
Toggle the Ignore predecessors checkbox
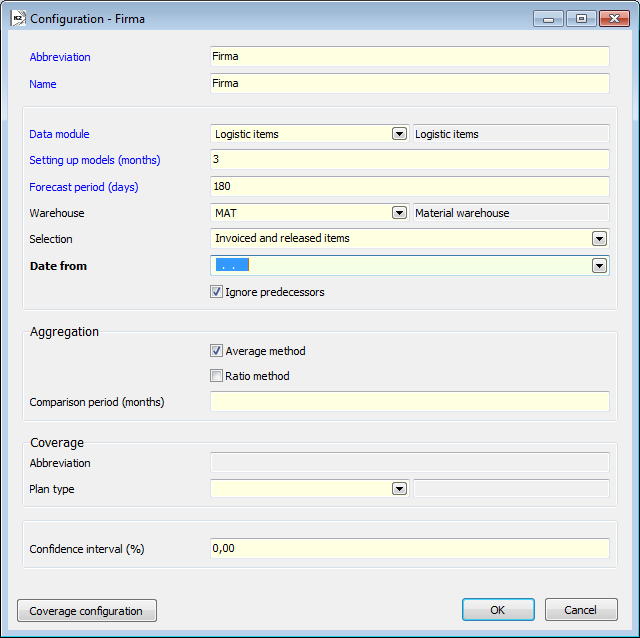click(x=216, y=292)
